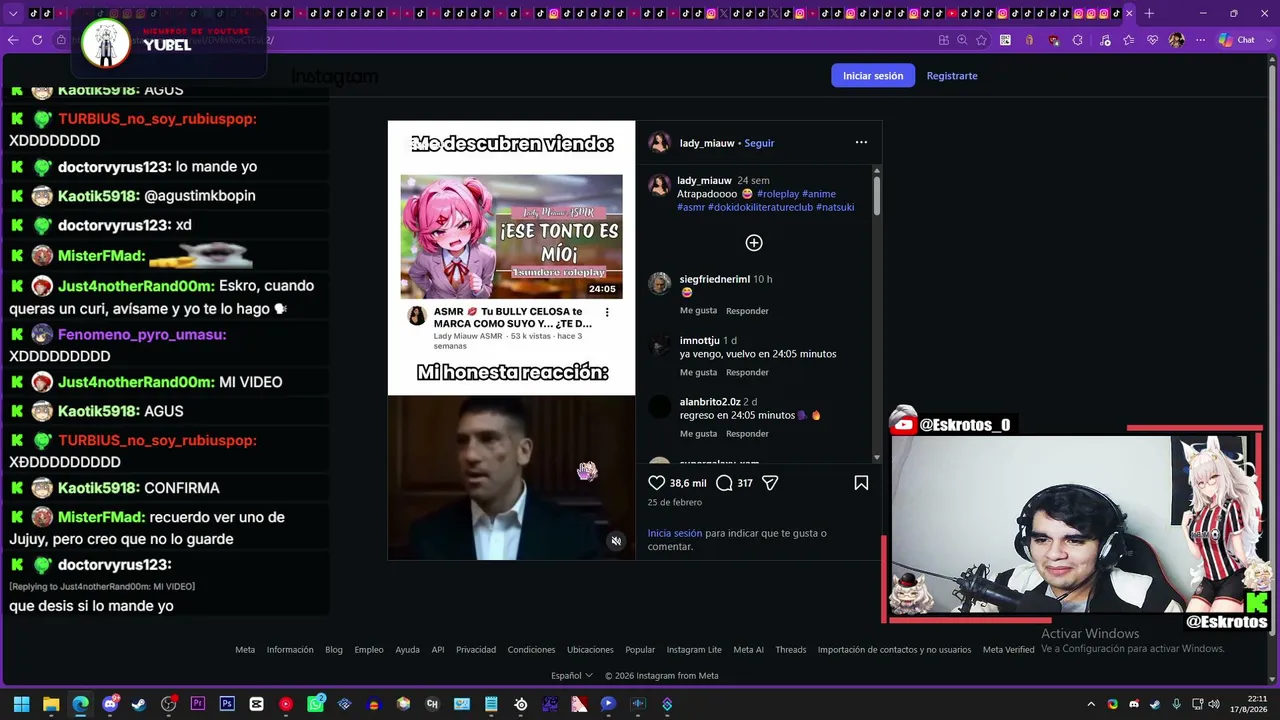Screen dimensions: 1280x720
Task: Share the post with the paper plane icon
Action: pyautogui.click(x=770, y=483)
